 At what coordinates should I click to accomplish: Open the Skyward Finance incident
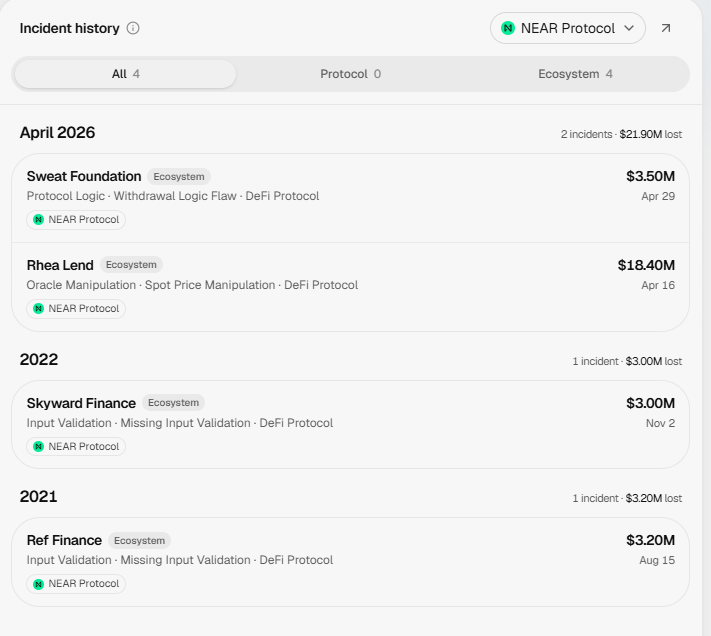tap(351, 425)
